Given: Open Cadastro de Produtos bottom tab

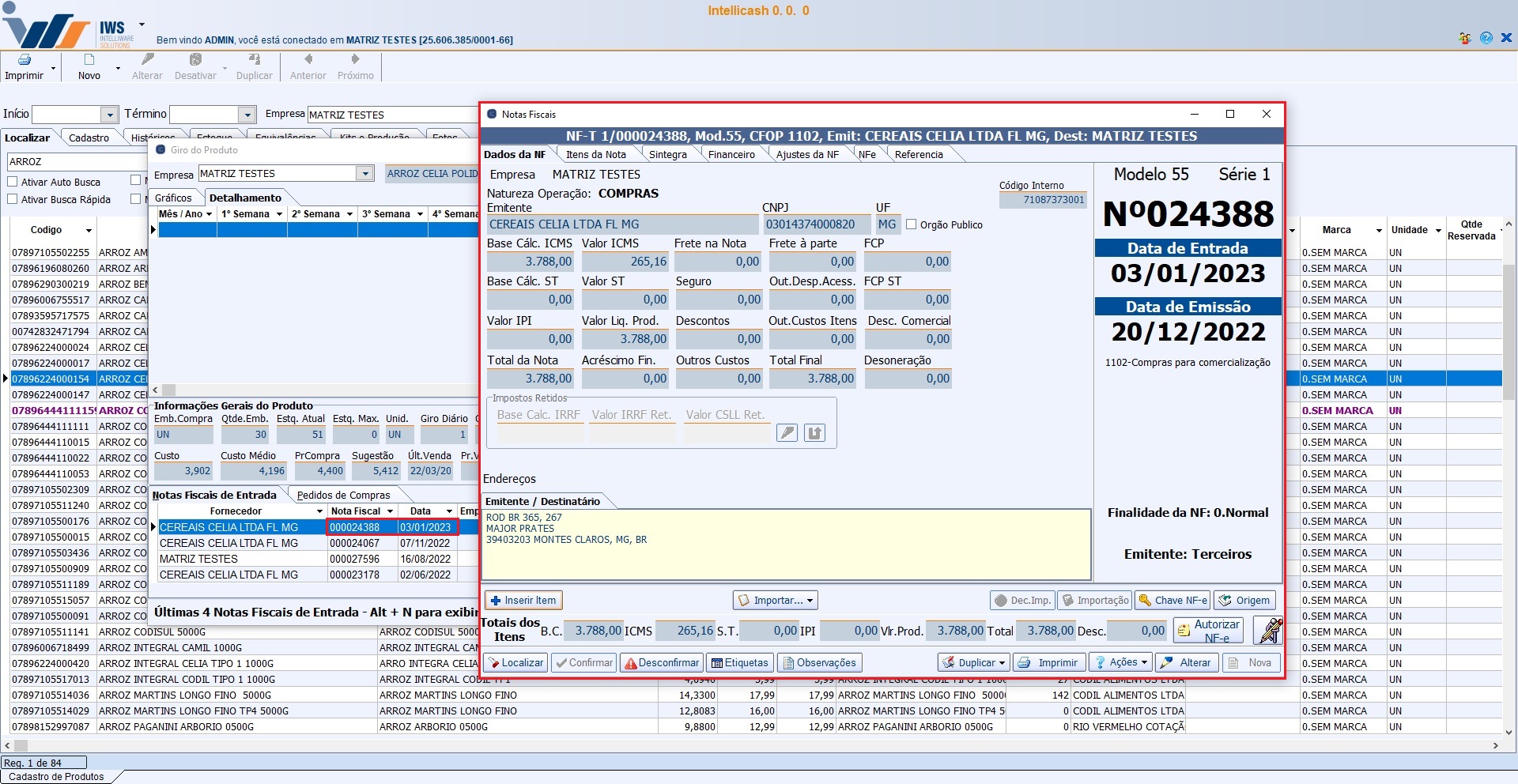Looking at the screenshot, I should pyautogui.click(x=56, y=777).
